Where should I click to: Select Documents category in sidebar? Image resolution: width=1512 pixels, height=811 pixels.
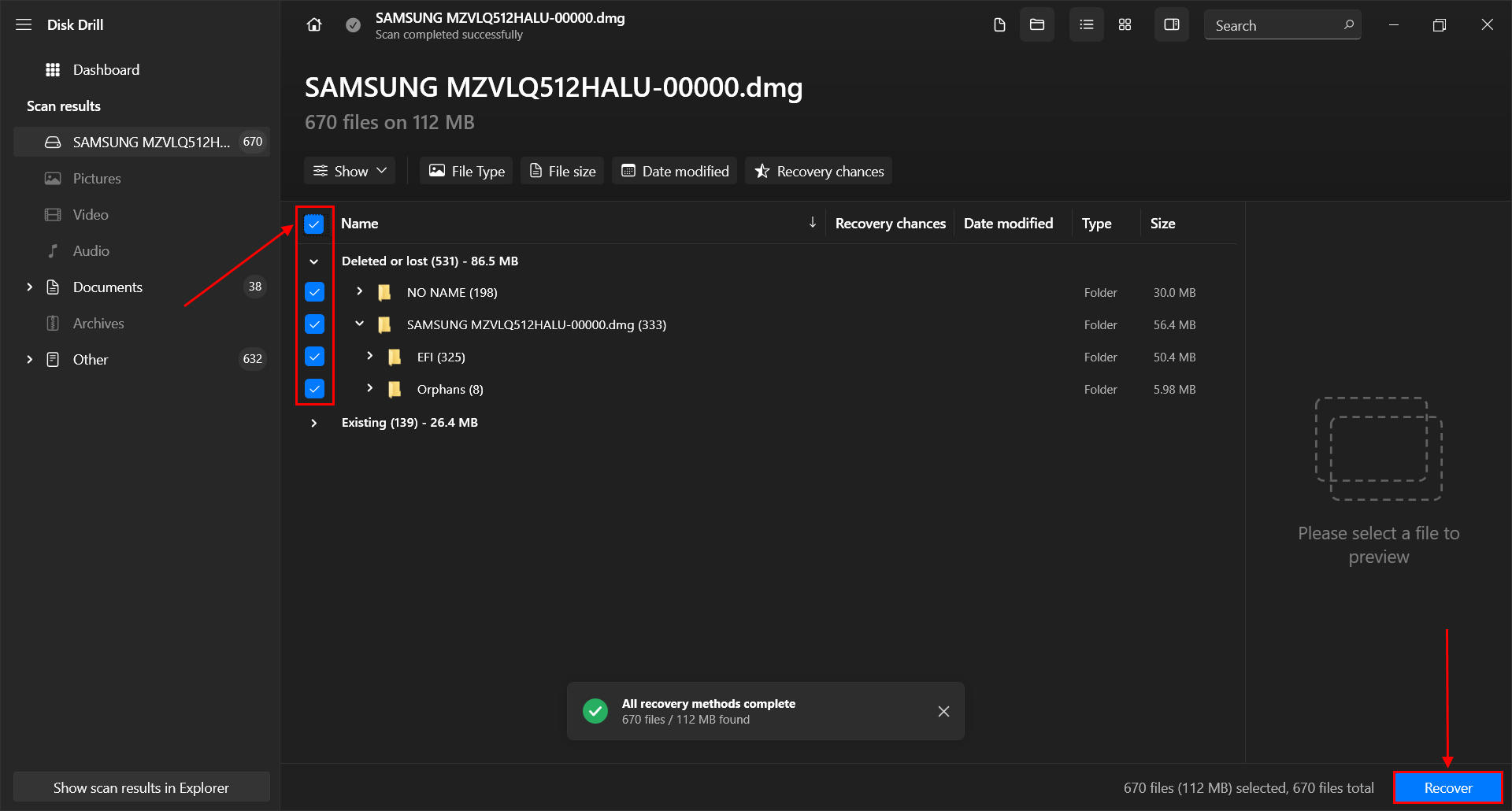tap(108, 287)
